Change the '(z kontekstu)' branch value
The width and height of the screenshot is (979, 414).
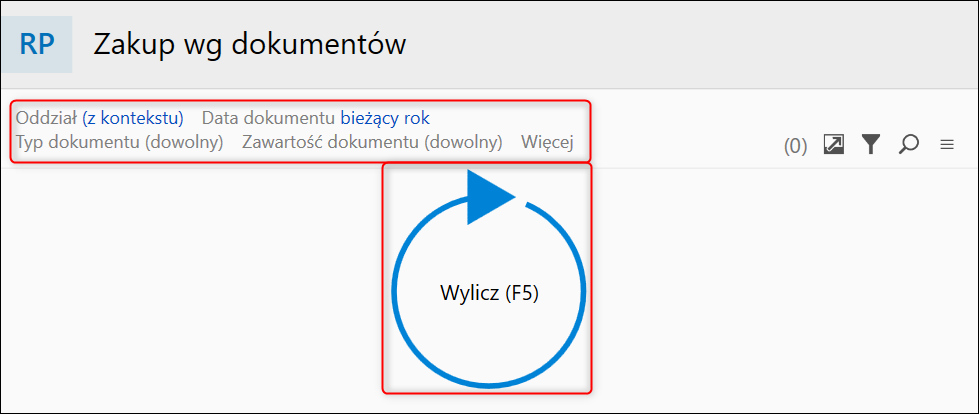point(133,118)
